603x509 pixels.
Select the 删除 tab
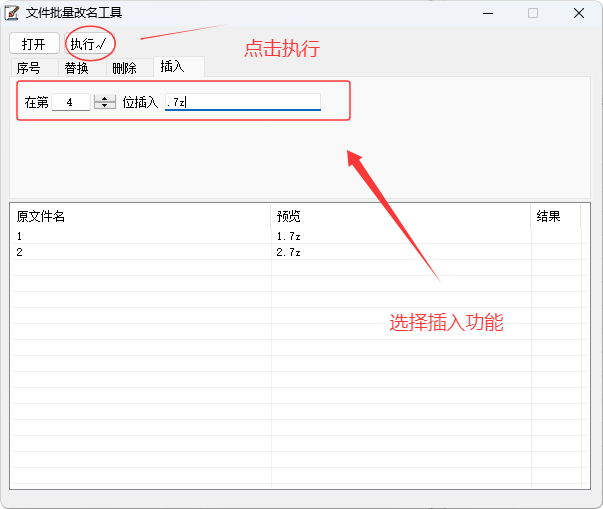pos(130,68)
